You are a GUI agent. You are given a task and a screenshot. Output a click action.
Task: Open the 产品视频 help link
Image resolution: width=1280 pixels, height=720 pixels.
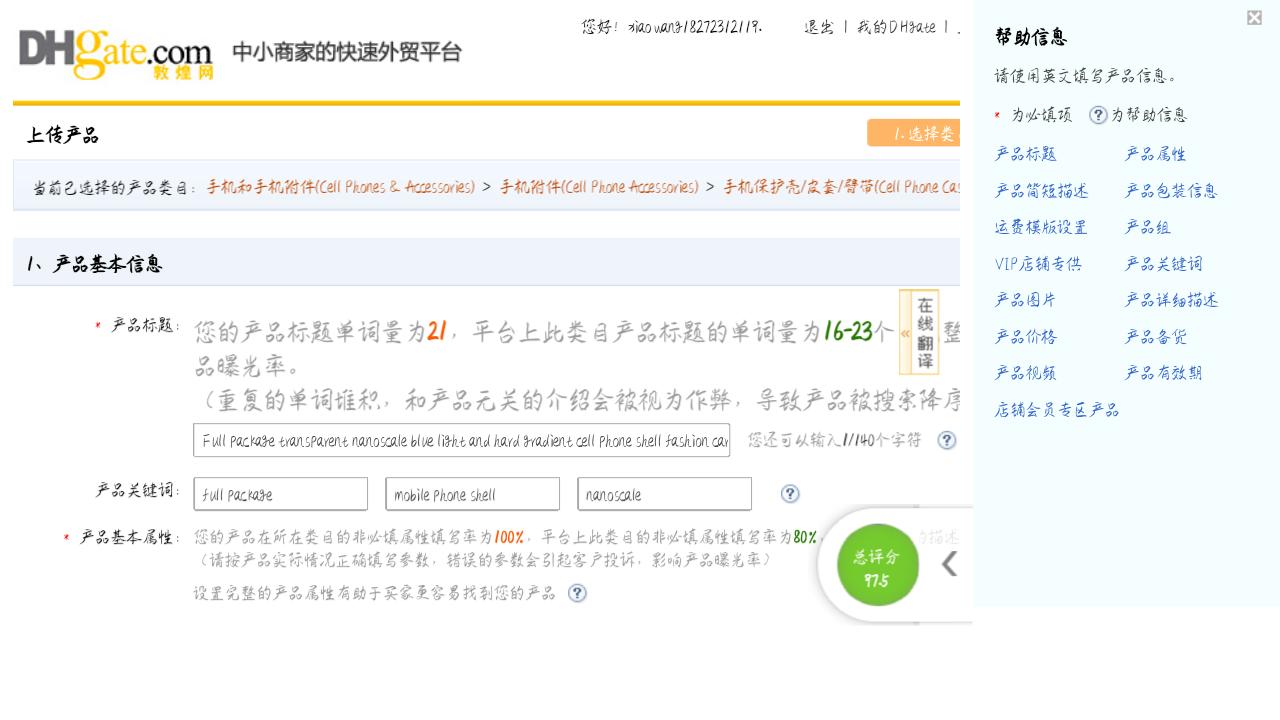point(1025,372)
